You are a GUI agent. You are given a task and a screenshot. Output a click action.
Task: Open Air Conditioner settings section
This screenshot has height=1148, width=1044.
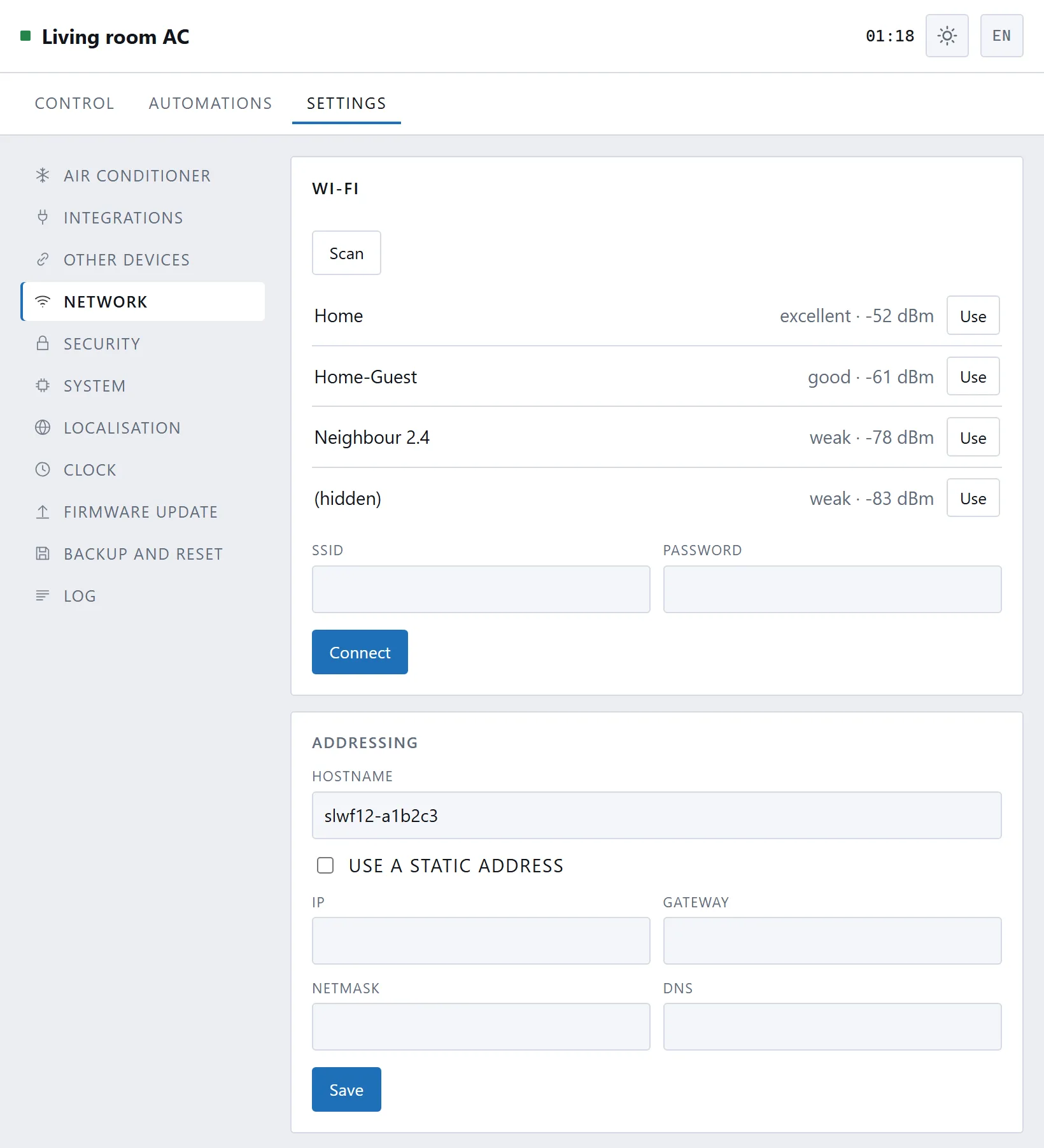[143, 175]
